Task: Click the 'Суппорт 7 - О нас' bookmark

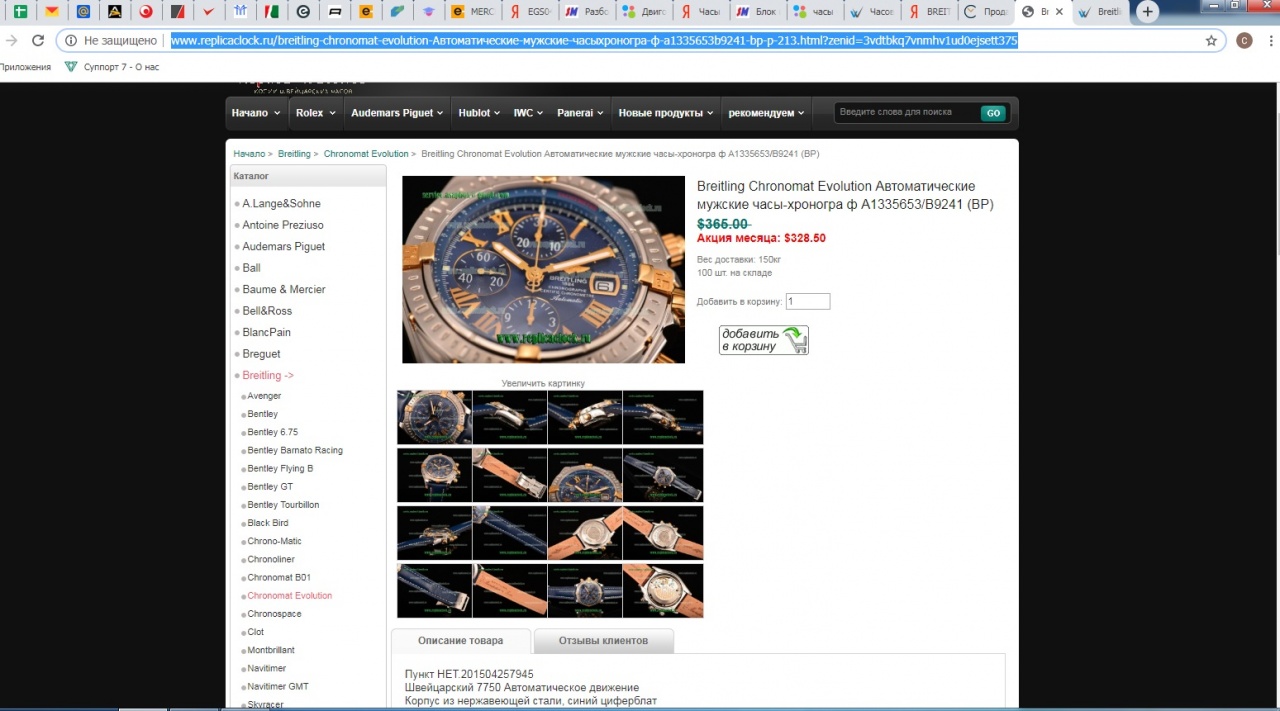Action: pos(111,67)
